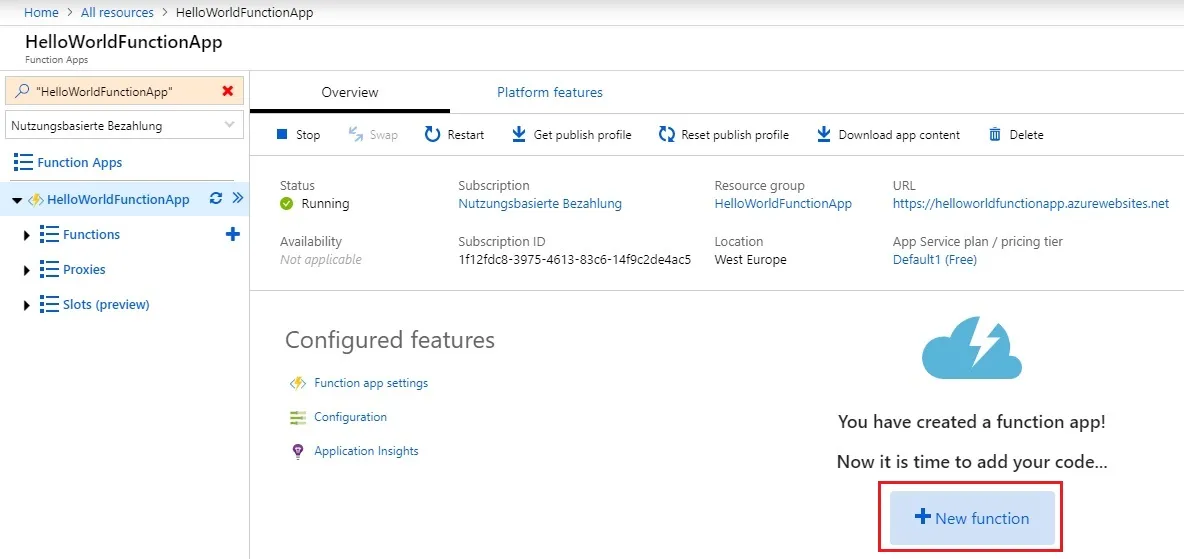This screenshot has height=559, width=1184.
Task: Click the double chevron beside HelloWorldFunctionApp
Action: click(238, 199)
